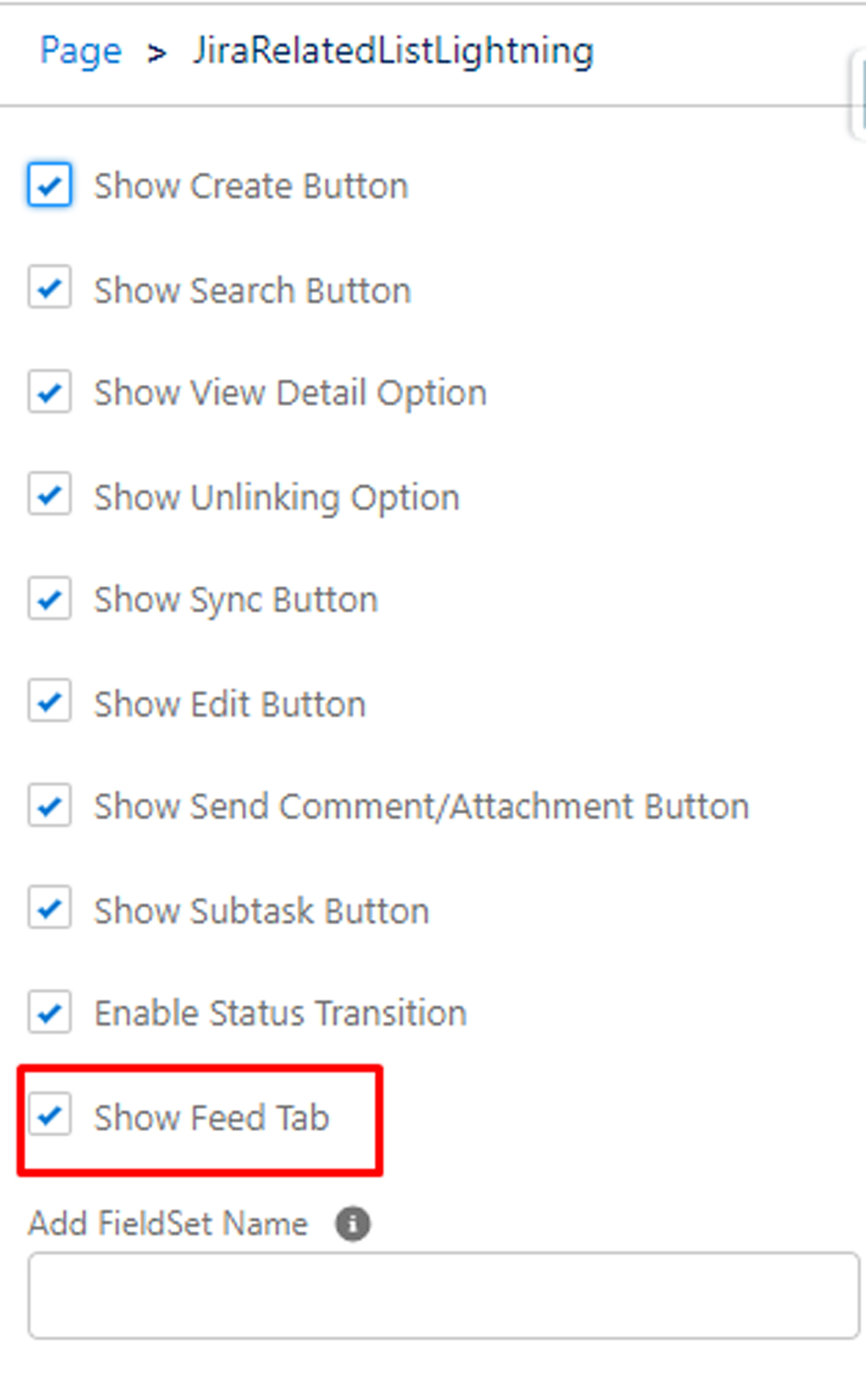
Task: Disable Enable Status Transition
Action: (x=50, y=1013)
